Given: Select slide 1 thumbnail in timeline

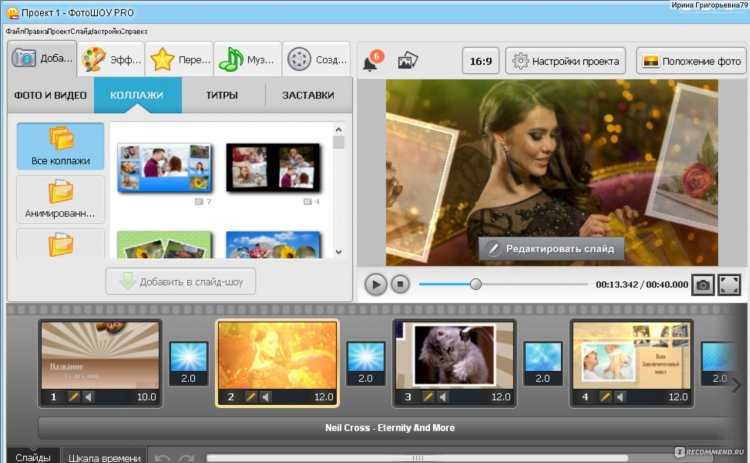Looking at the screenshot, I should pos(100,355).
